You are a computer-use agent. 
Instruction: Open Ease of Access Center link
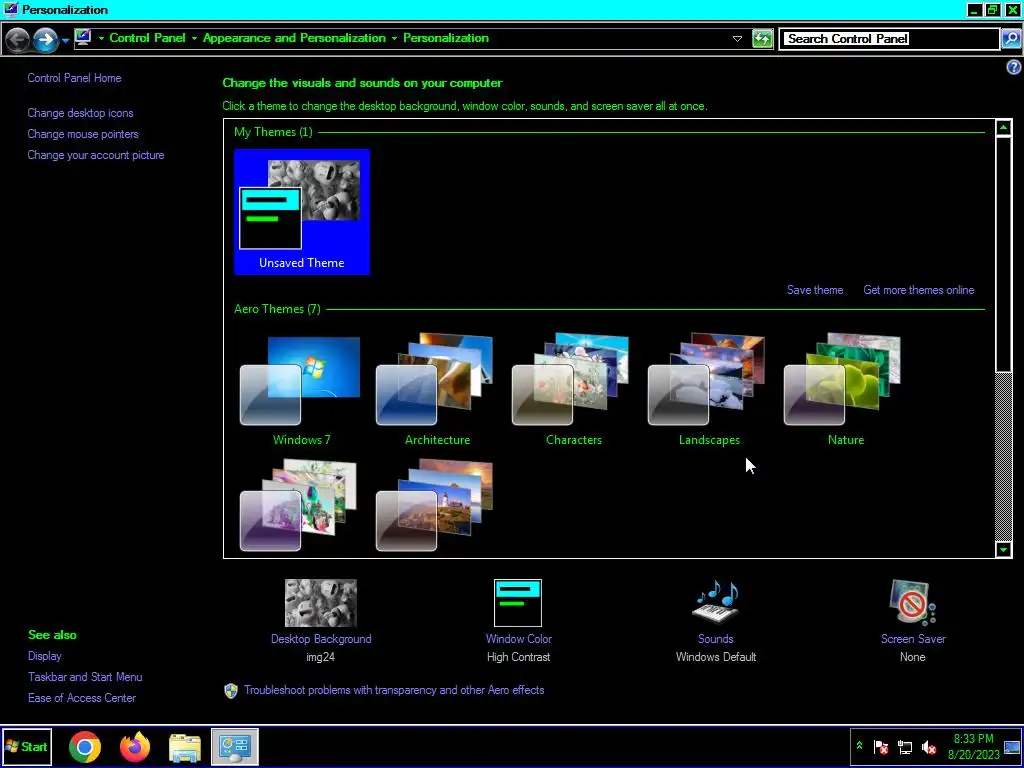coord(82,697)
